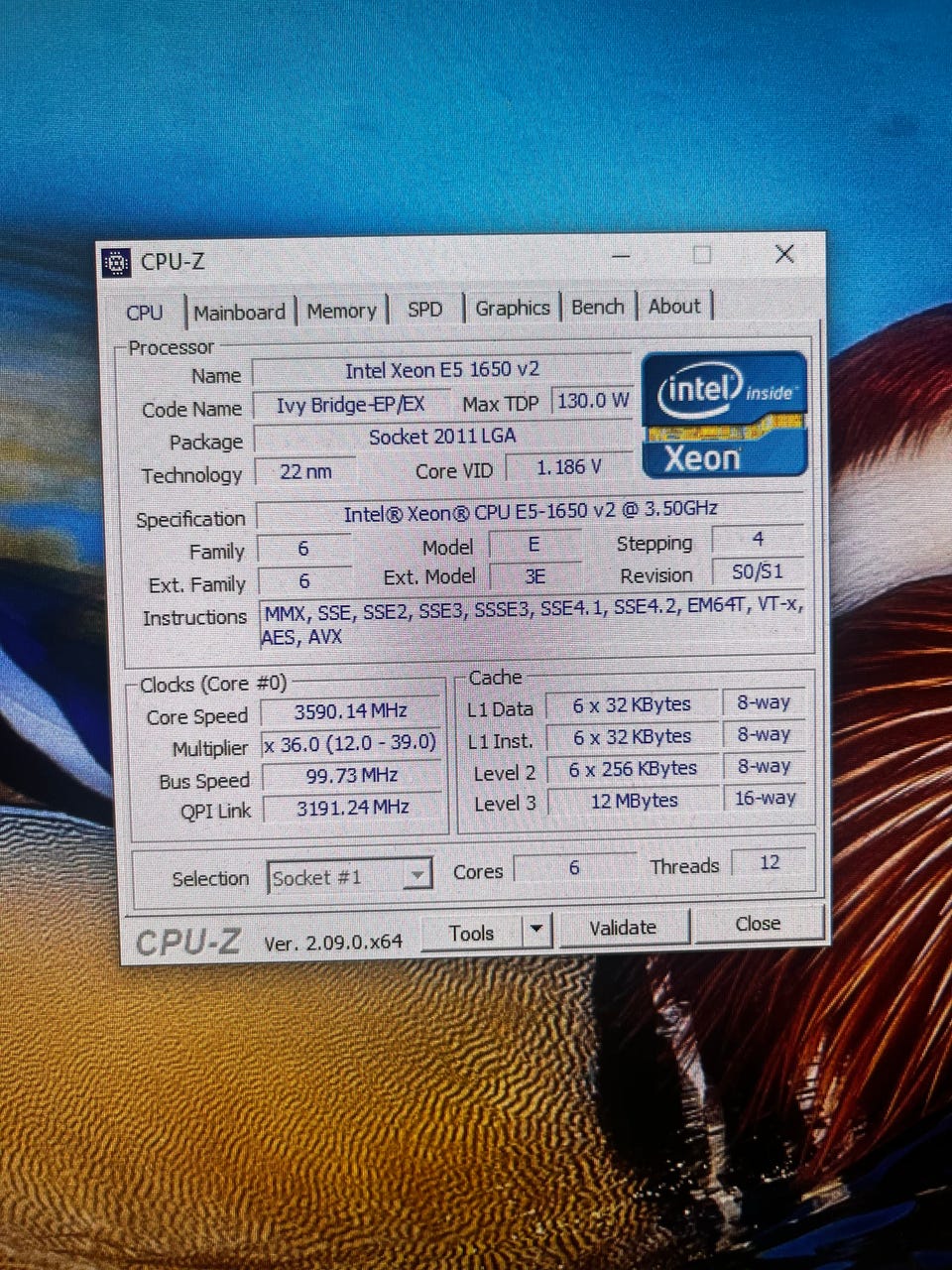The width and height of the screenshot is (952, 1270).
Task: Click the Bus Speed value 99.73 MHz
Action: coord(351,776)
